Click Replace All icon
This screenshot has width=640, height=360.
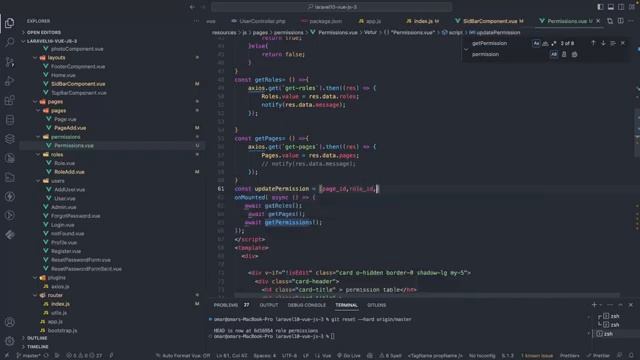pos(574,54)
